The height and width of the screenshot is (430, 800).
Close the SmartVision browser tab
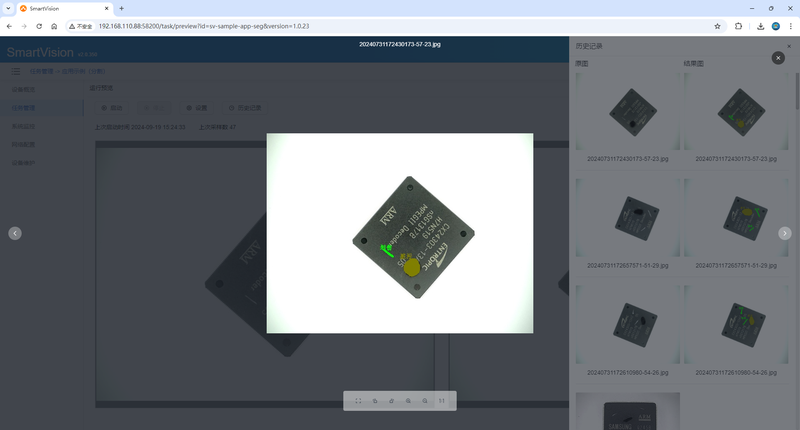pos(107,9)
